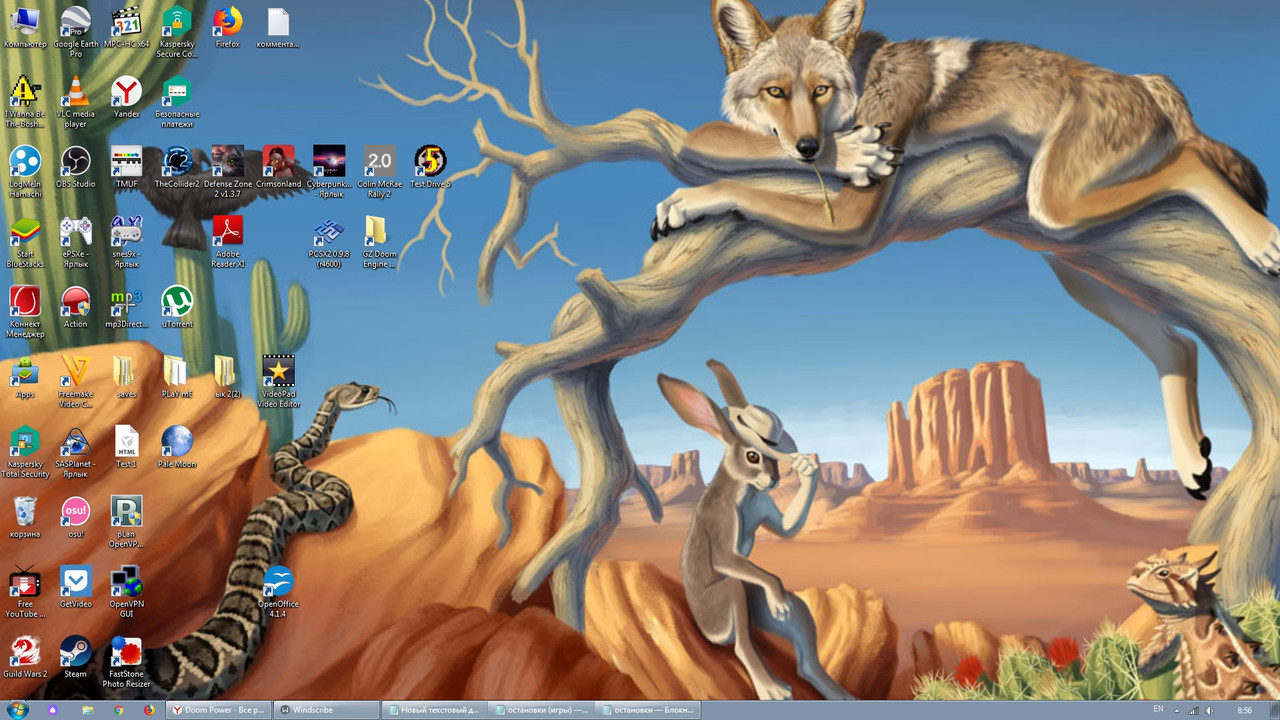Screen dimensions: 1280x720
Task: Select the Test1 HTML file
Action: (x=126, y=447)
